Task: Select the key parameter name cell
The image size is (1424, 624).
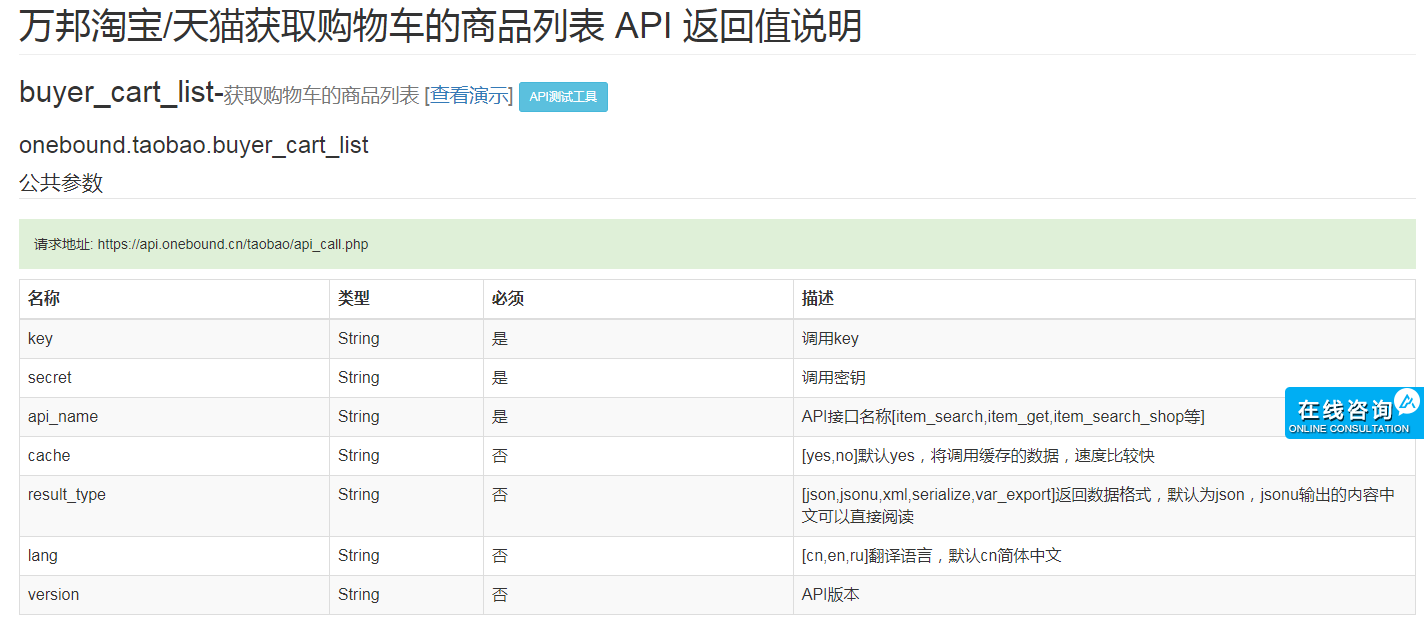Action: click(174, 339)
